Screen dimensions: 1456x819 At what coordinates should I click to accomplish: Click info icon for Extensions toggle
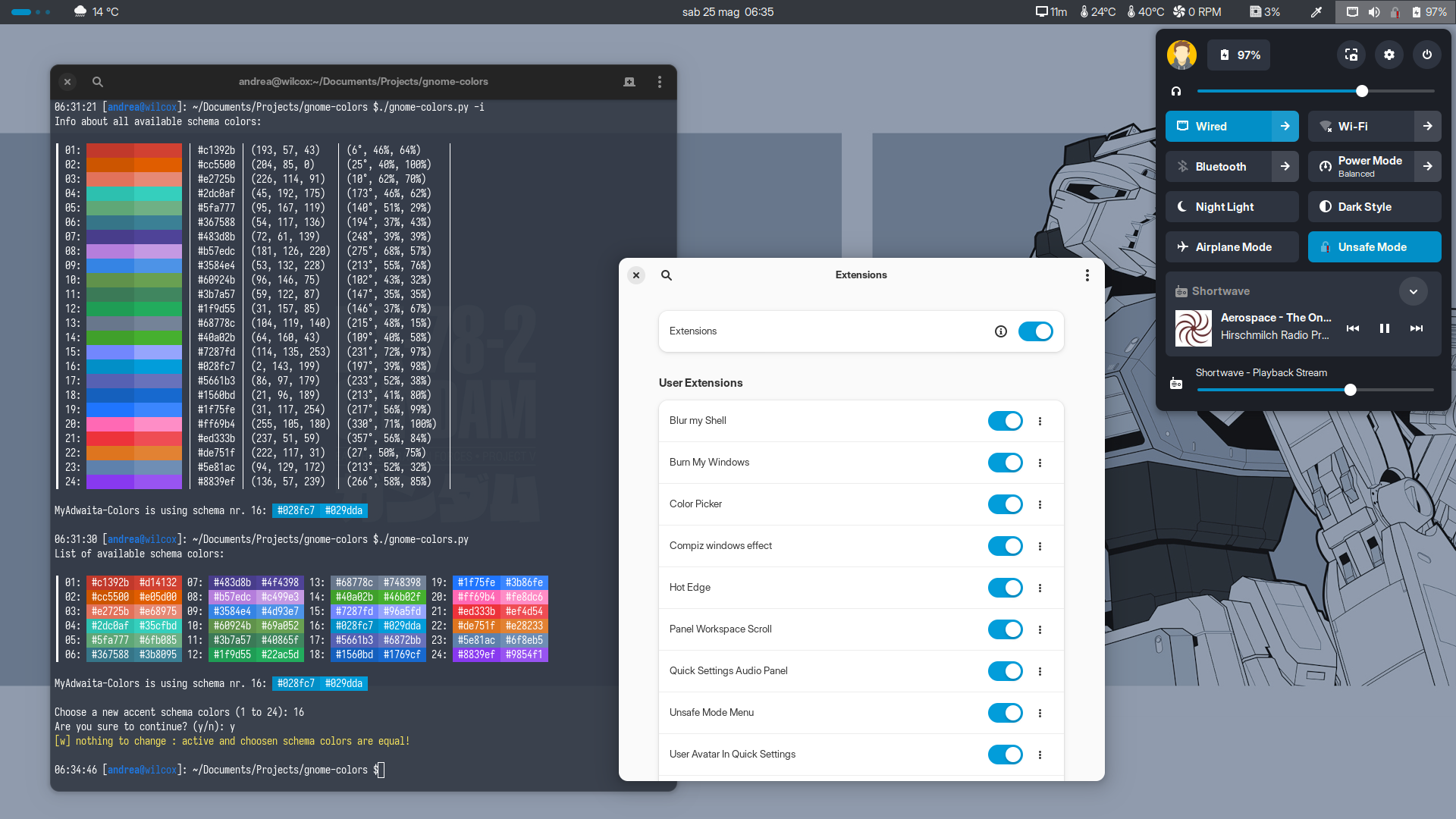point(1001,331)
